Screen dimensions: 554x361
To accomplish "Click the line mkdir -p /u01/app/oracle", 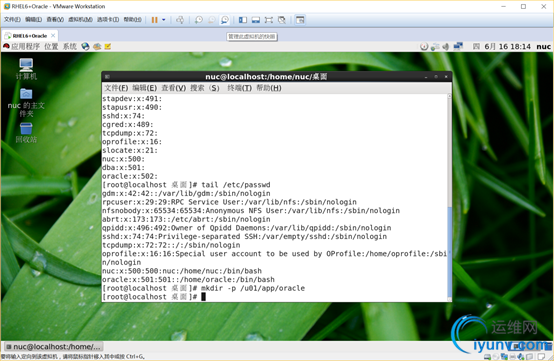I will coord(253,288).
